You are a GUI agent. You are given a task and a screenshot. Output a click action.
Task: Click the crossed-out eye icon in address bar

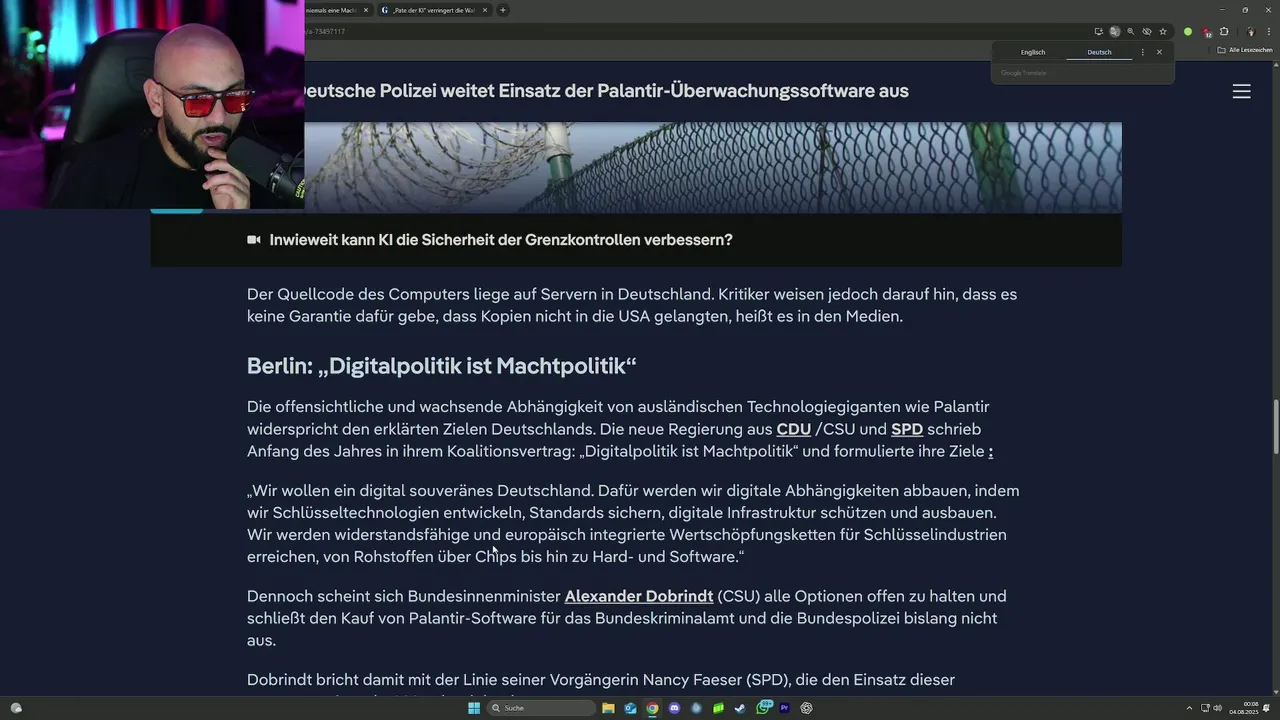tap(1147, 31)
